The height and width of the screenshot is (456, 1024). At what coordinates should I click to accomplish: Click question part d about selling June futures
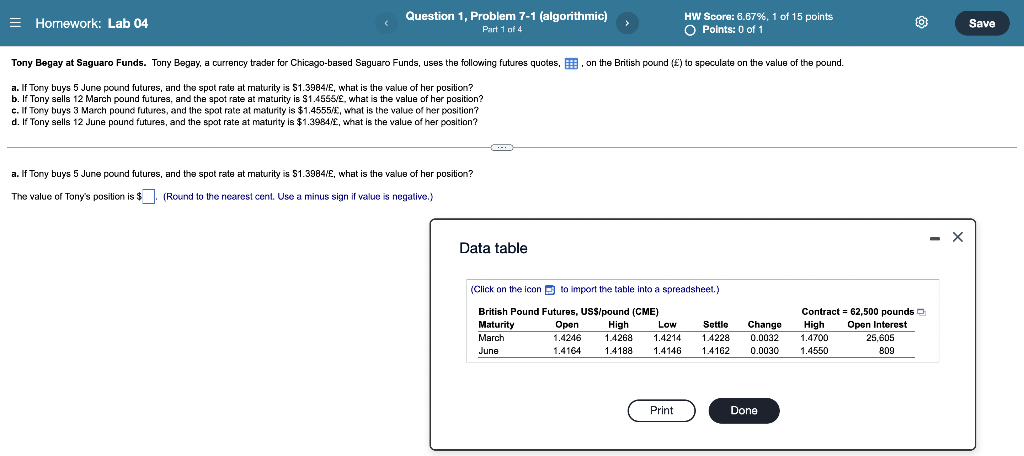coord(244,122)
